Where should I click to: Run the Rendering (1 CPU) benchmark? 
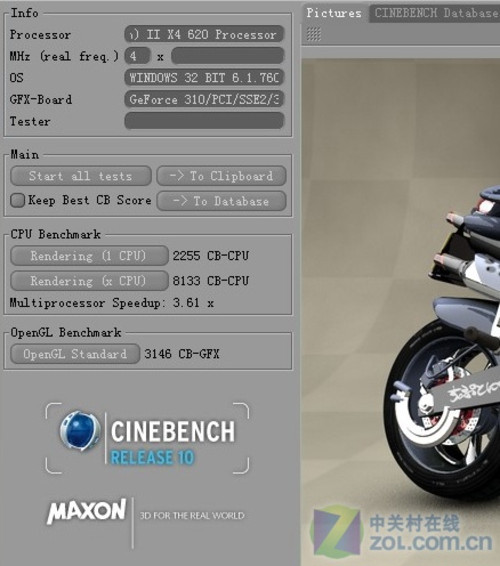coord(89,256)
